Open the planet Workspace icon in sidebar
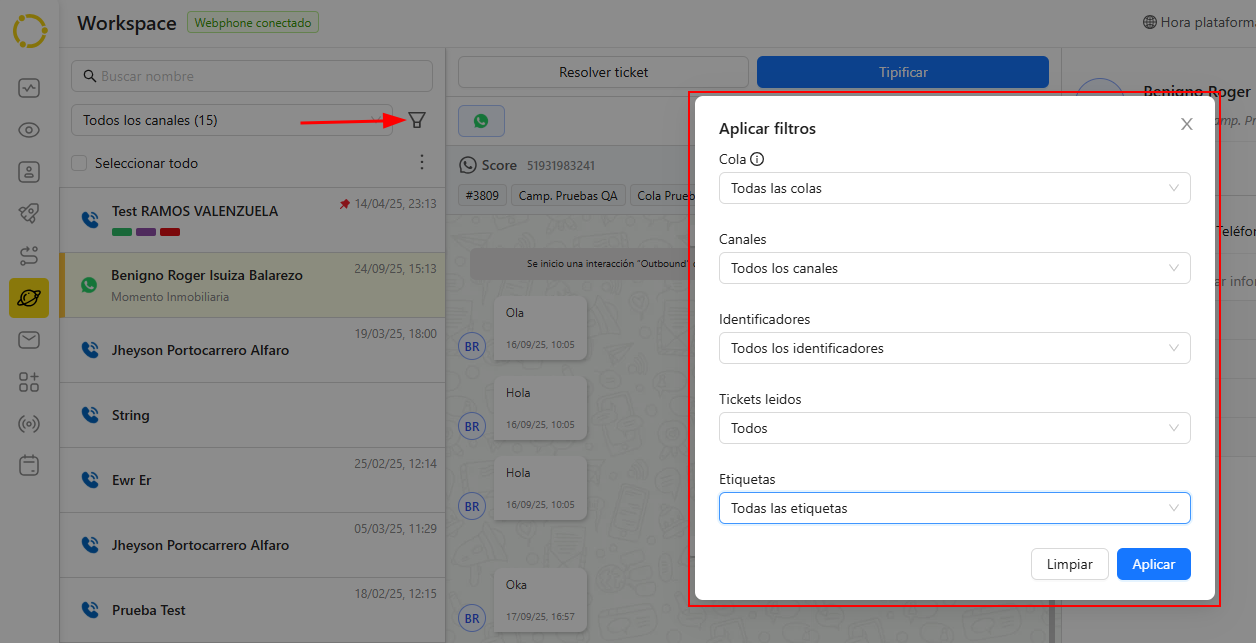1256x643 pixels. pos(29,298)
